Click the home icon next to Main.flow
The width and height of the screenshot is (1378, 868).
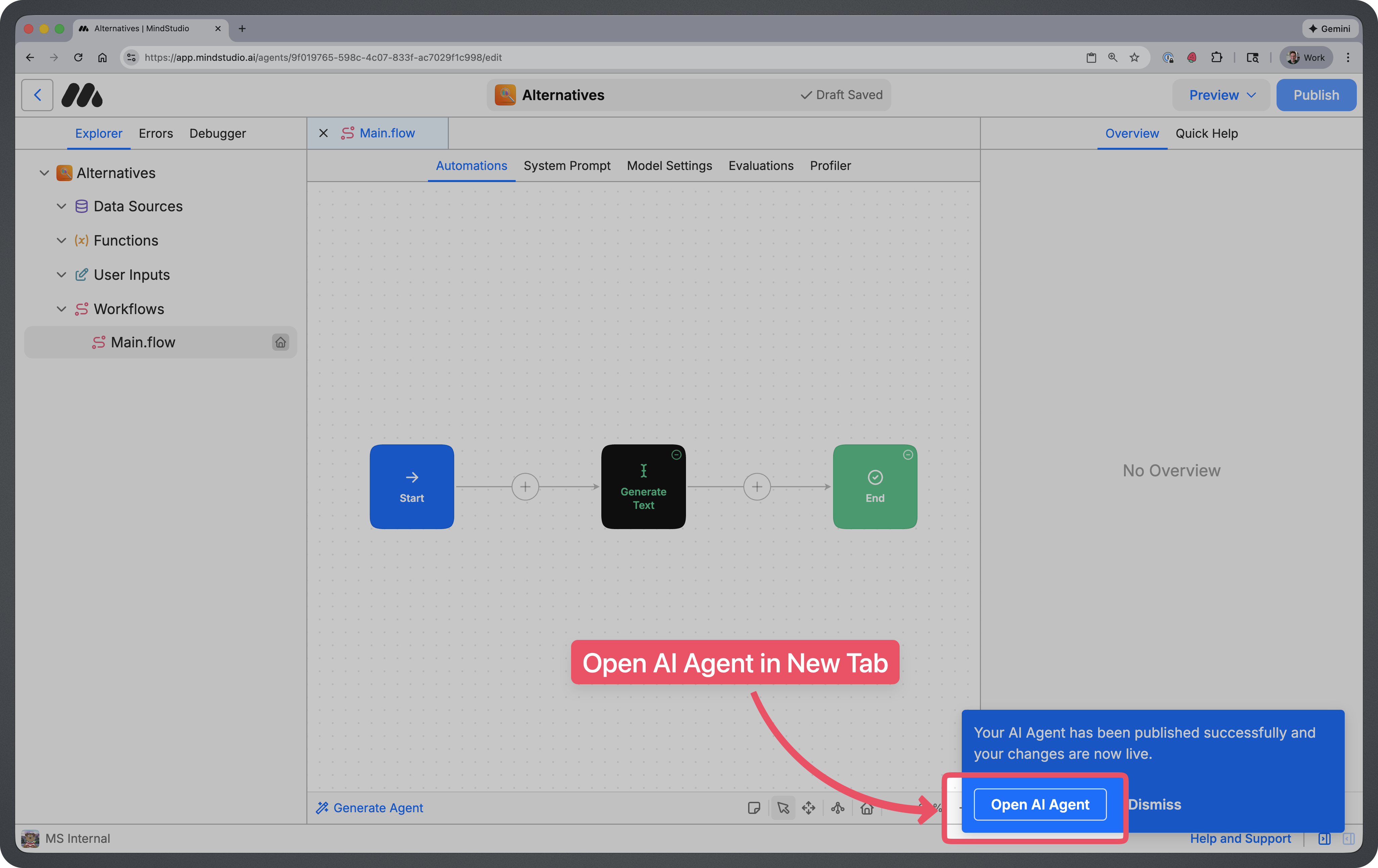[x=281, y=342]
